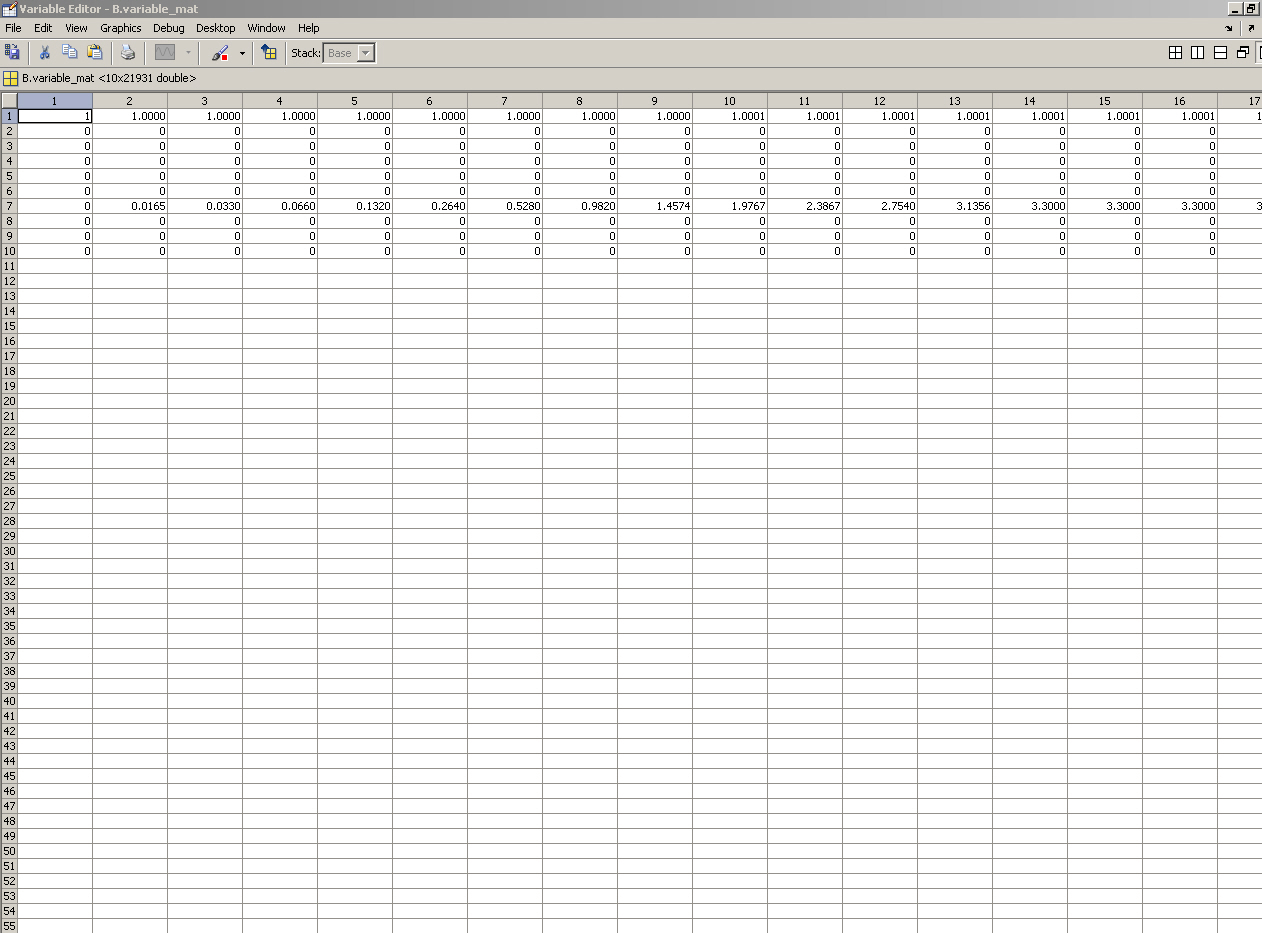Click row 7 cell 3.3000 under column 14
Image resolution: width=1262 pixels, height=933 pixels.
1030,206
